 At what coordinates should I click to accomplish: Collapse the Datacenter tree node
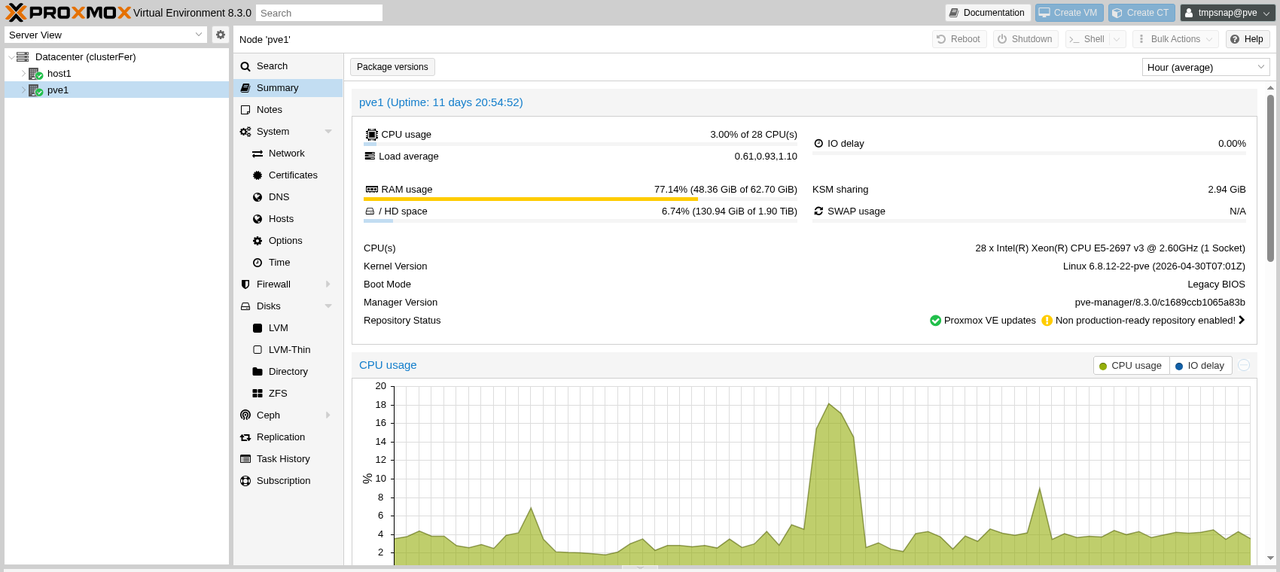(11, 57)
